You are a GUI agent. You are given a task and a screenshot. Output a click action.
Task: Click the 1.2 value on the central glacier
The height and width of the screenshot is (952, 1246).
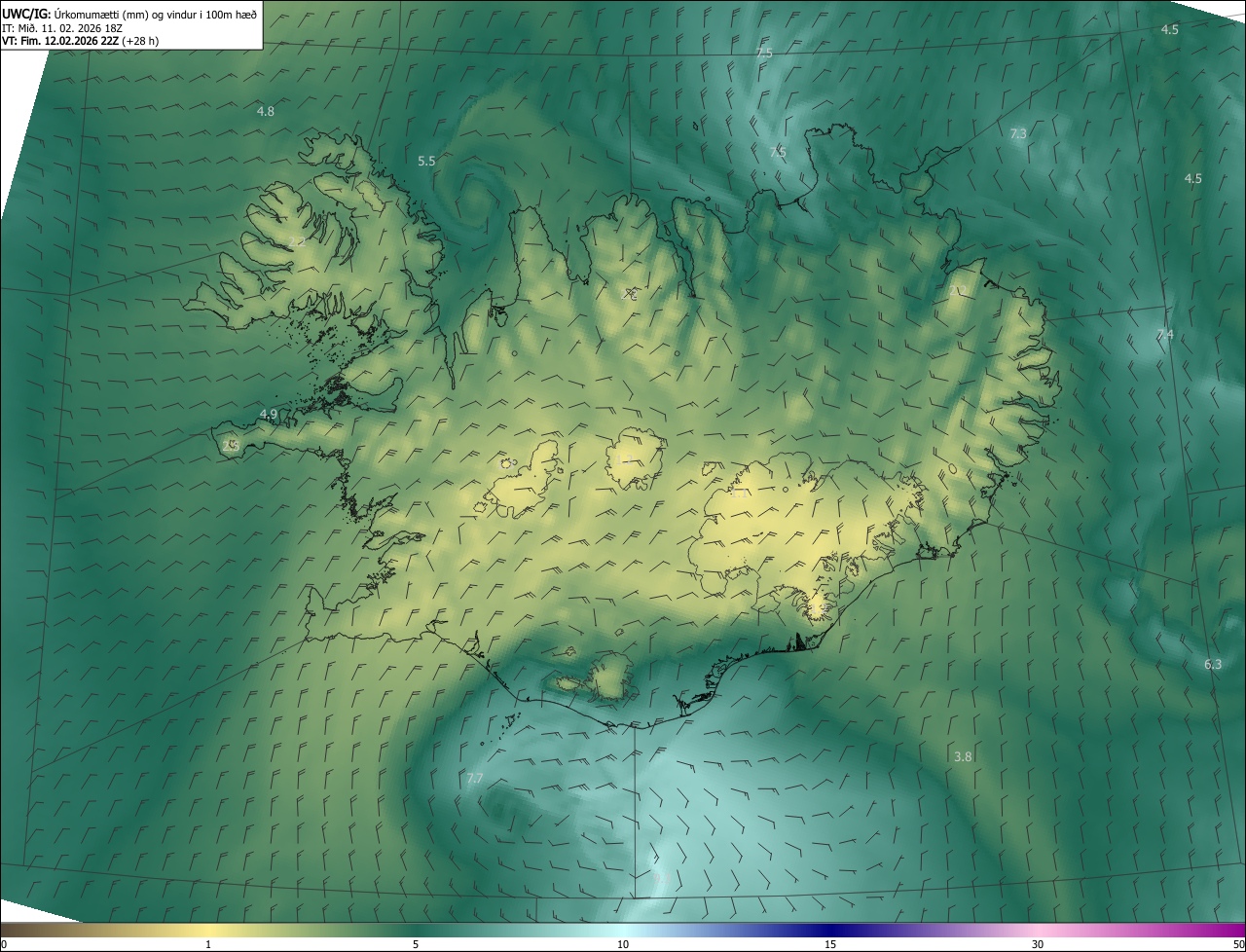point(626,458)
